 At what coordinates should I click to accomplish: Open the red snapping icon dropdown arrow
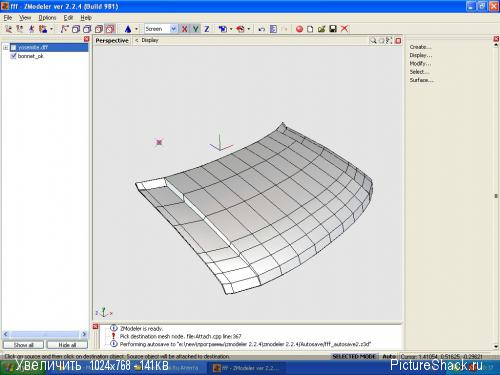click(249, 29)
